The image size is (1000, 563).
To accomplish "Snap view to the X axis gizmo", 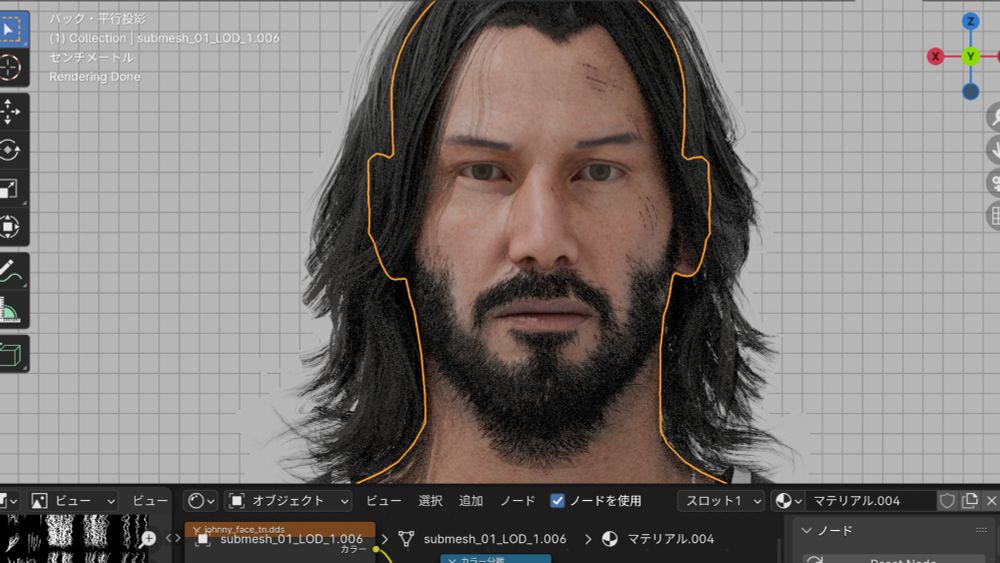I will (x=935, y=56).
